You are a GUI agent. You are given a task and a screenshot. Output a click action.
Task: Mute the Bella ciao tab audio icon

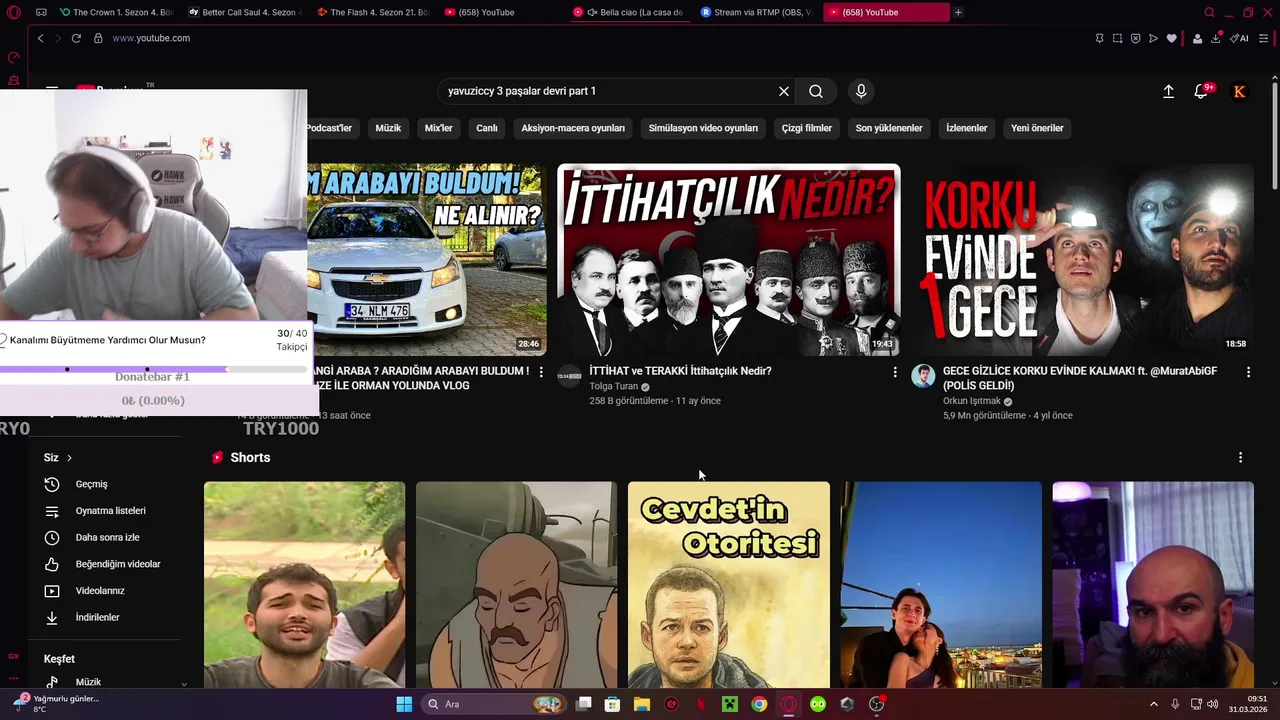tap(592, 12)
